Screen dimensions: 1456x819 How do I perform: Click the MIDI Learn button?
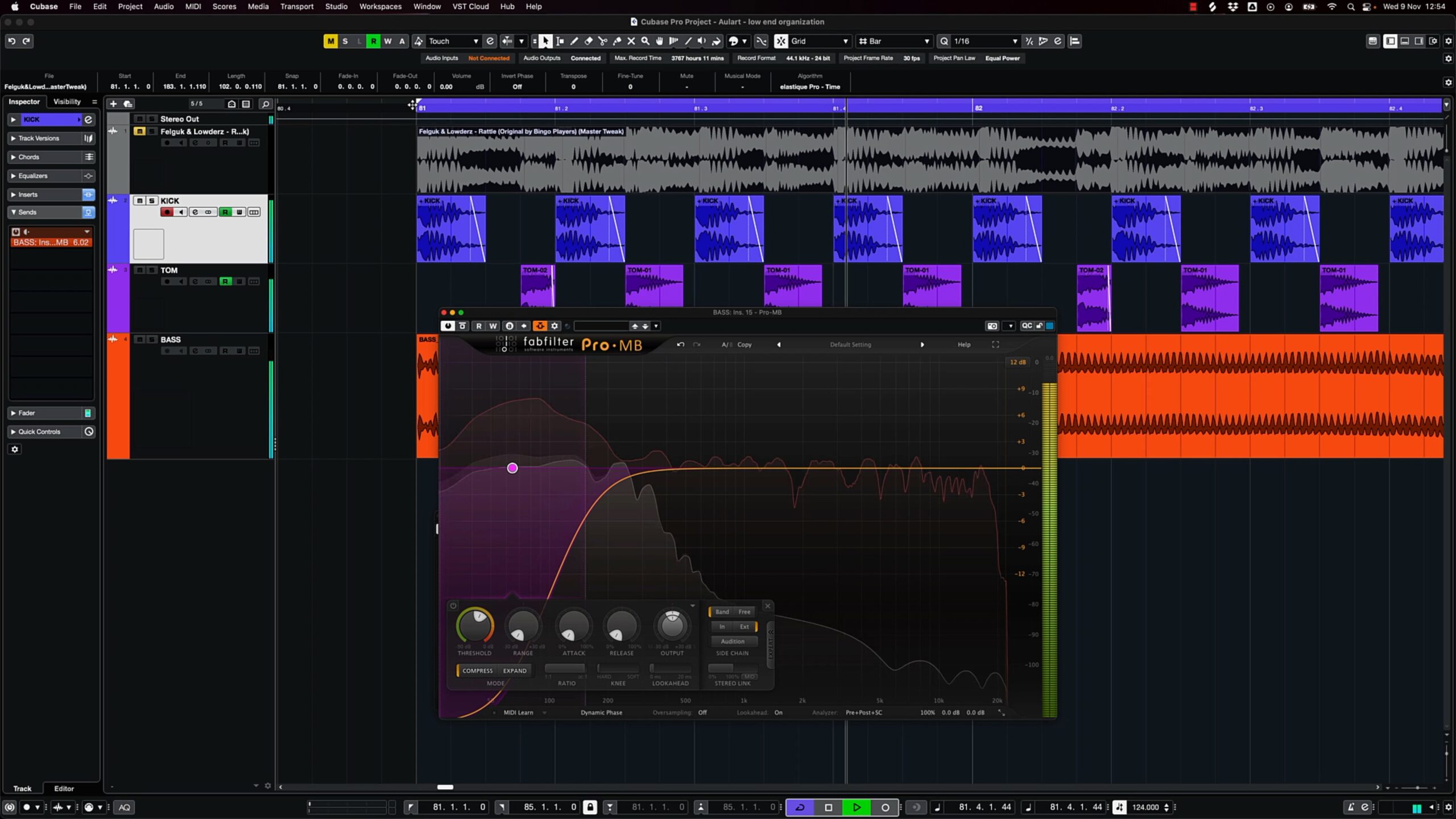[518, 713]
